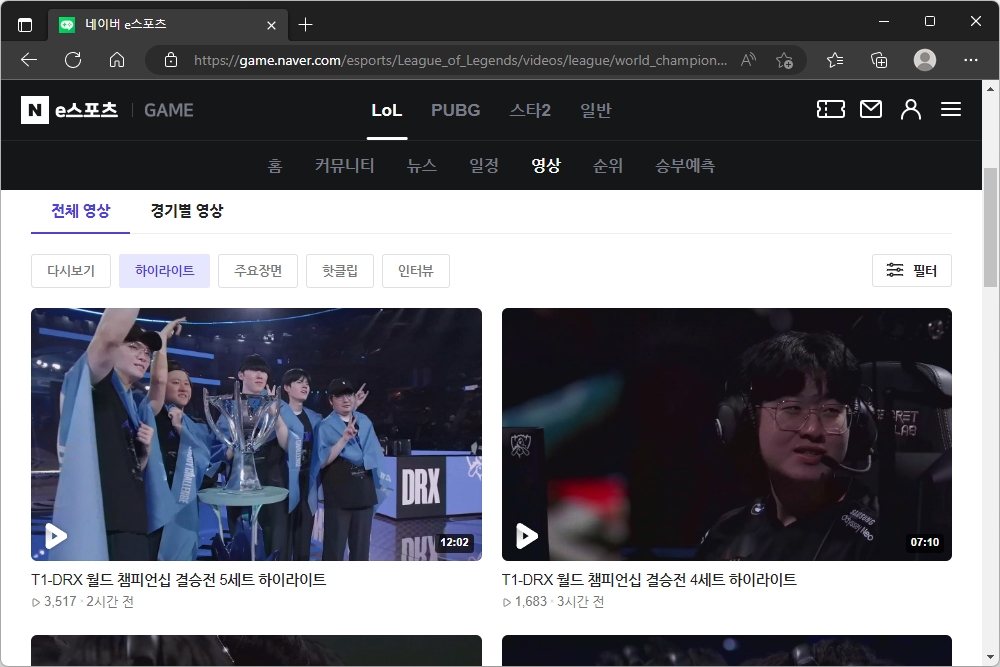Click the page vertical scrollbar thumb
Image resolution: width=1000 pixels, height=667 pixels.
tap(990, 227)
